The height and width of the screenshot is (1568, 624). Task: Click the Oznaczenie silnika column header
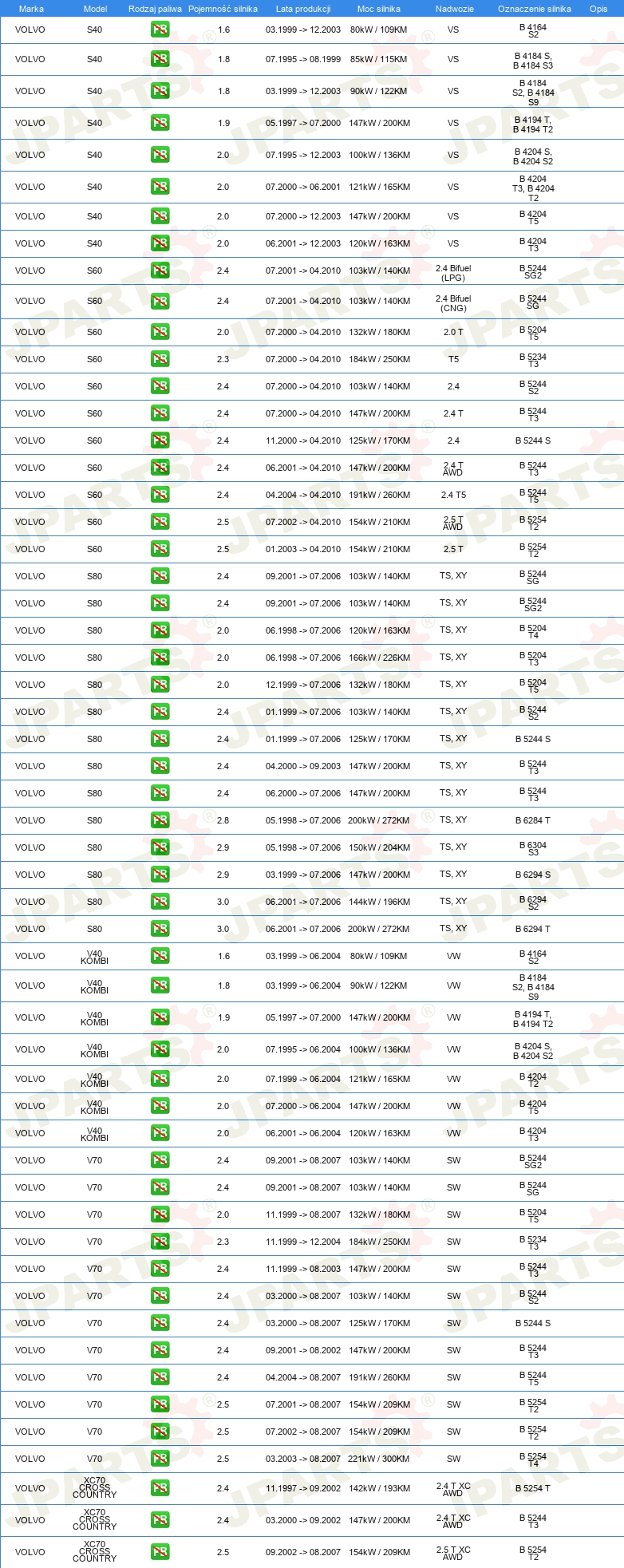(535, 9)
